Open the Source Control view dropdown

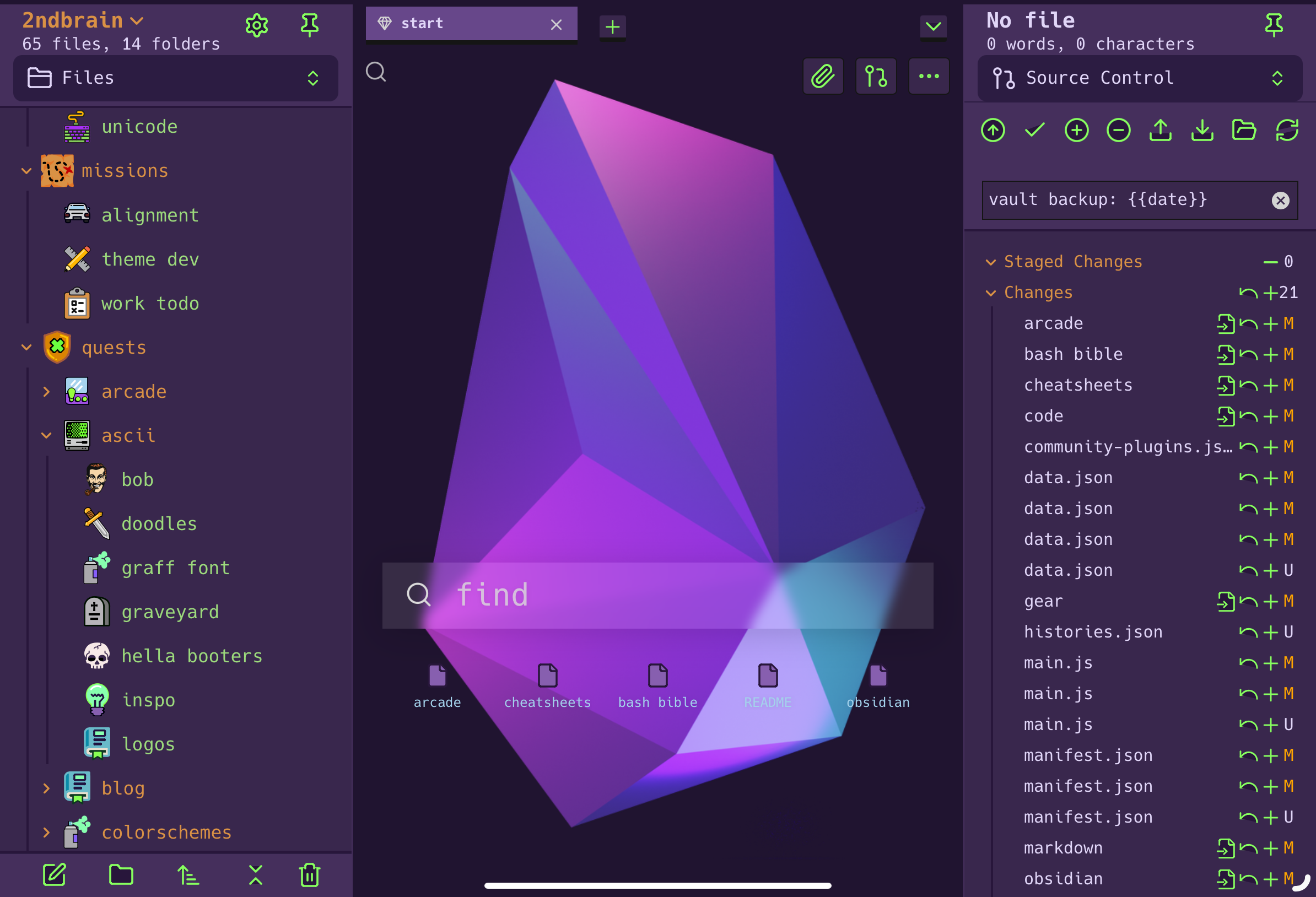tap(1139, 78)
